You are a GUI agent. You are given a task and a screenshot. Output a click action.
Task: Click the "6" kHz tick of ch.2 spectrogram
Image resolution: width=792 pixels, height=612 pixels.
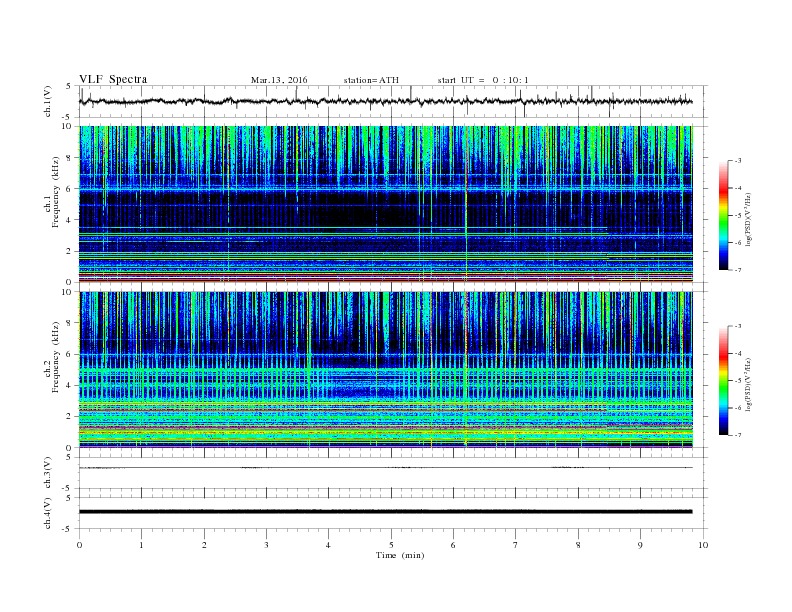click(69, 354)
